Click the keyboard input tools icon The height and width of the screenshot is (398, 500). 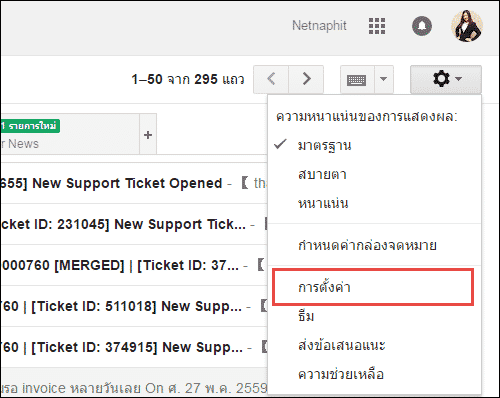pyautogui.click(x=357, y=79)
